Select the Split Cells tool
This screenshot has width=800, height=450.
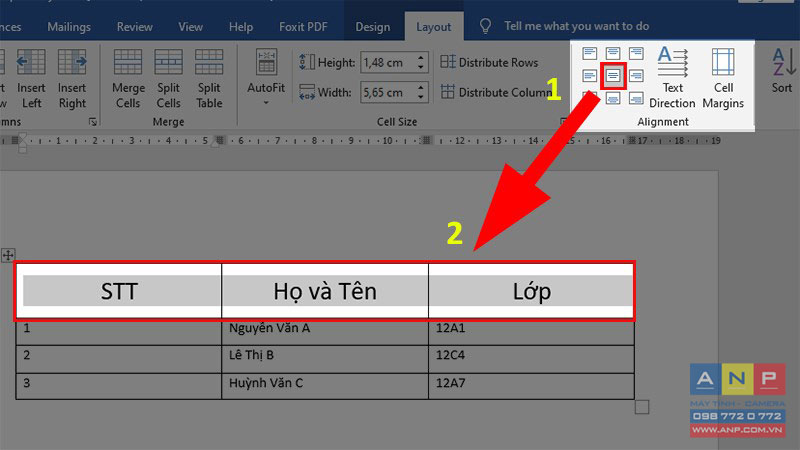[x=168, y=79]
